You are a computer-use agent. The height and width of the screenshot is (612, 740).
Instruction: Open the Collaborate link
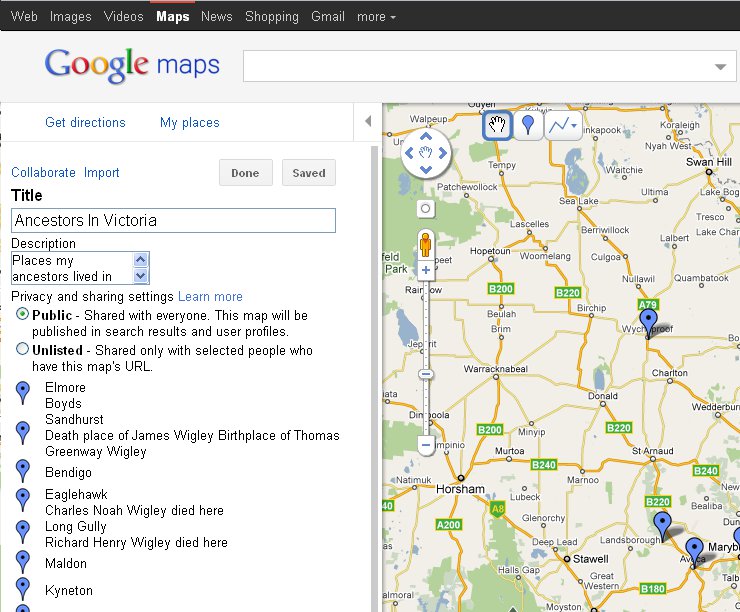43,172
